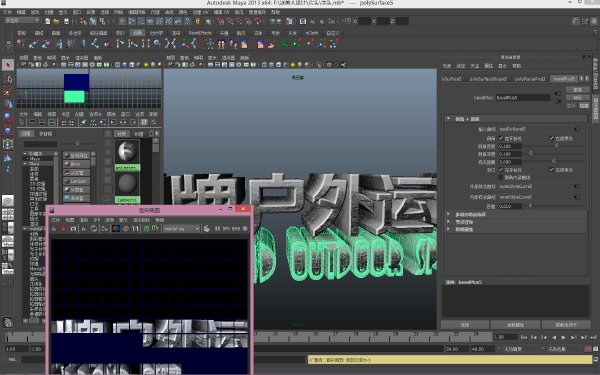The height and width of the screenshot is (375, 600).
Task: Click the Open Scene folder icon
Action: coord(57,21)
